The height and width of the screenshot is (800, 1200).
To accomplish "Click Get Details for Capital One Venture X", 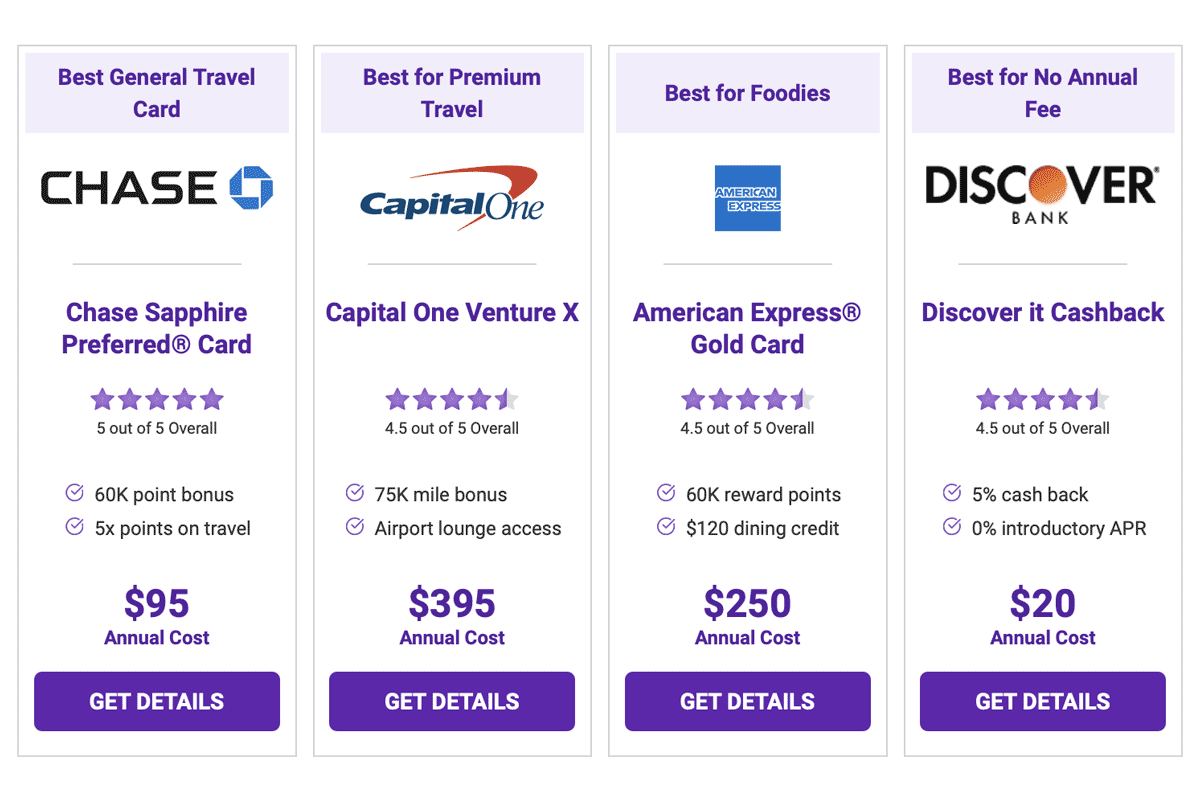I will coord(452,701).
